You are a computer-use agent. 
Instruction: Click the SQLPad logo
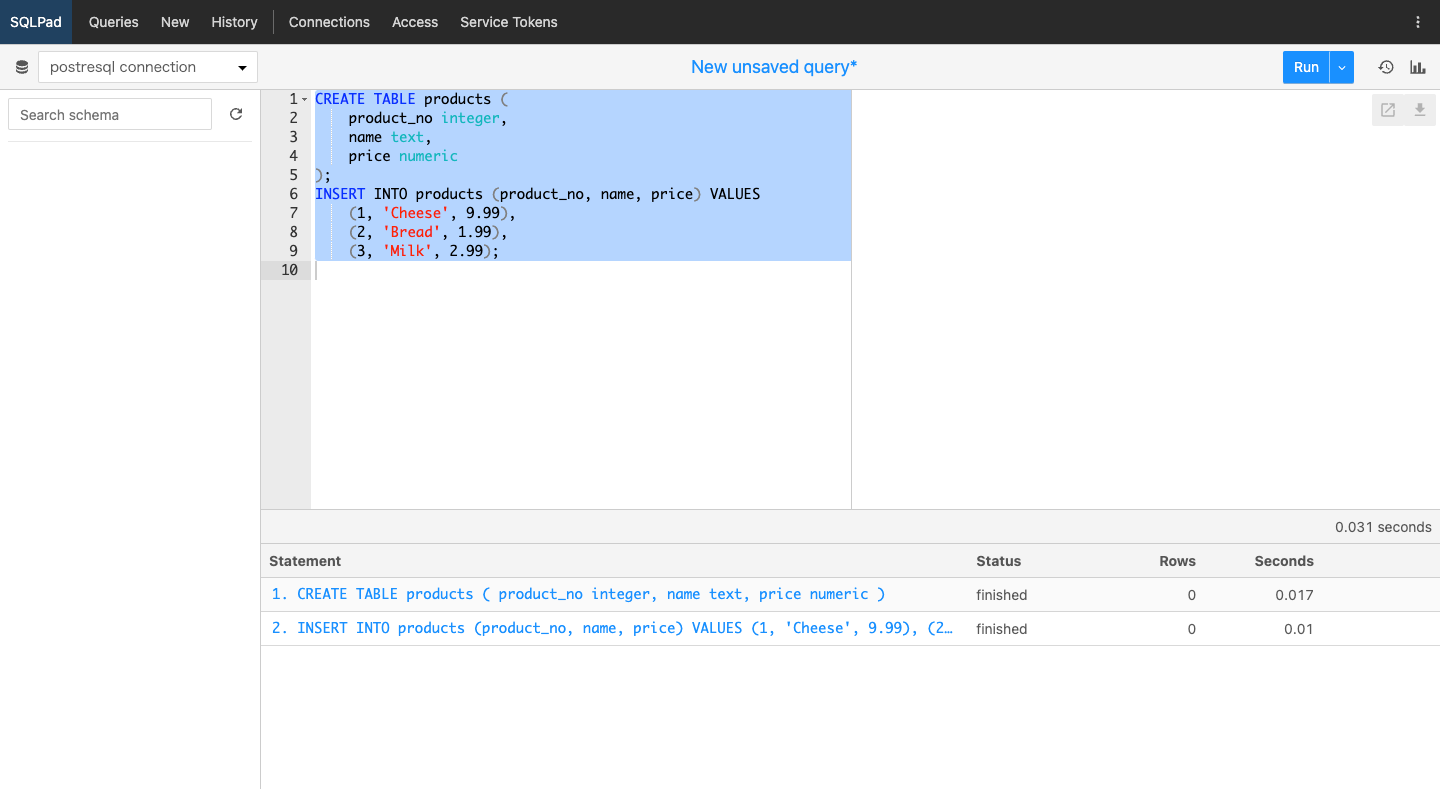coord(36,22)
